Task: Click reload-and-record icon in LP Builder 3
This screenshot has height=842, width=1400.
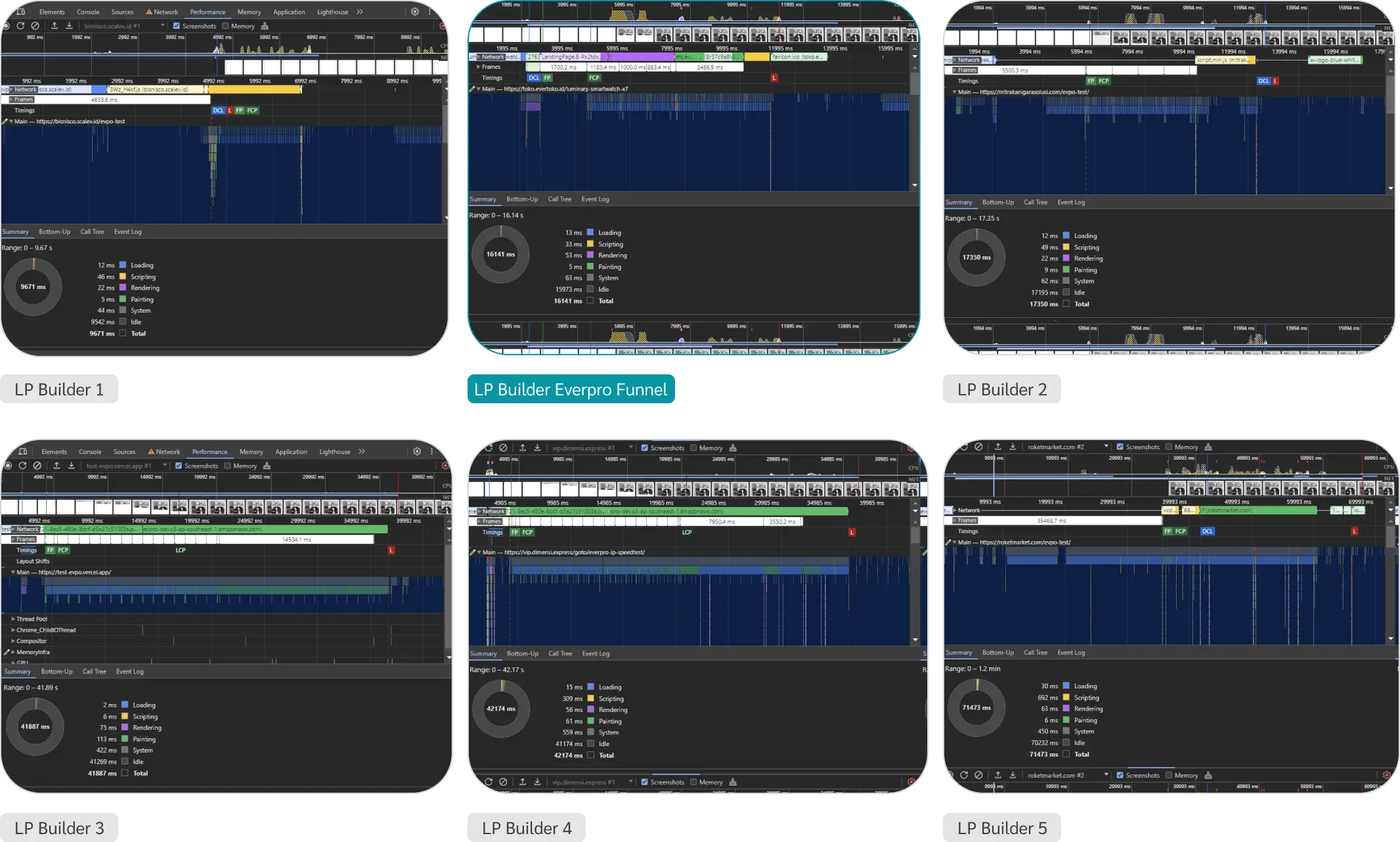Action: (22, 466)
